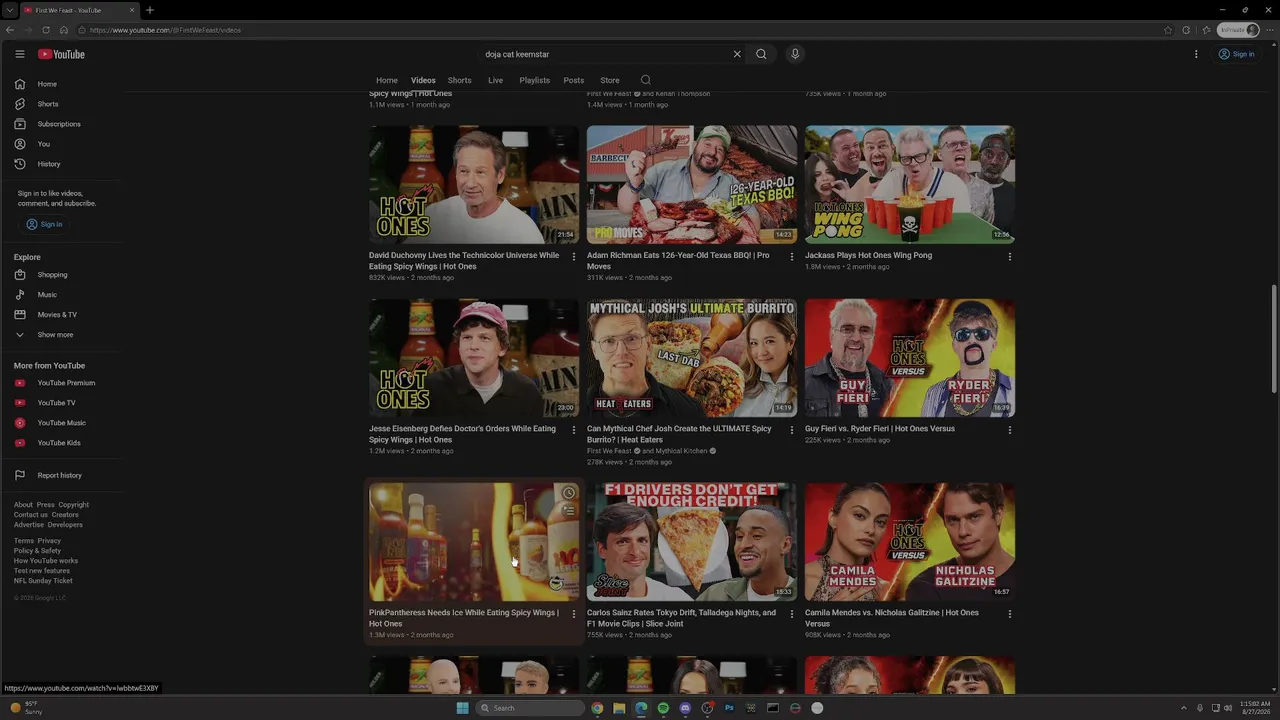The width and height of the screenshot is (1280, 720).
Task: Start voice search with the microphone
Action: click(x=795, y=54)
